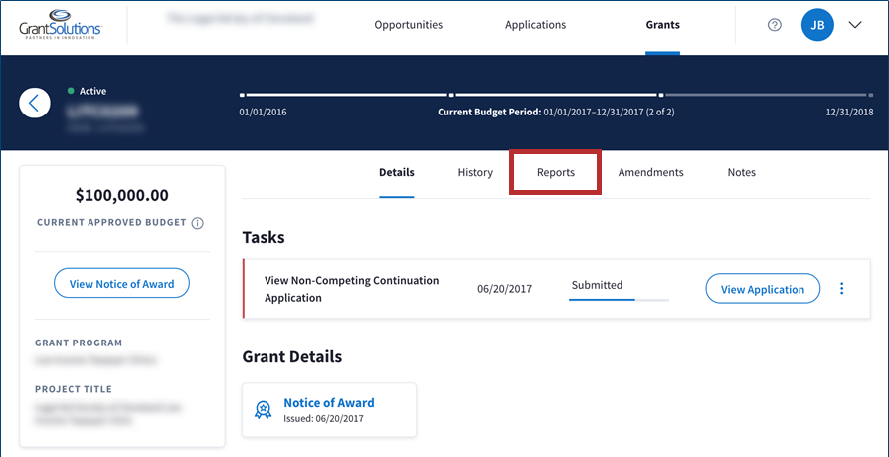Open the History tab
The width and height of the screenshot is (889, 457).
click(x=475, y=172)
